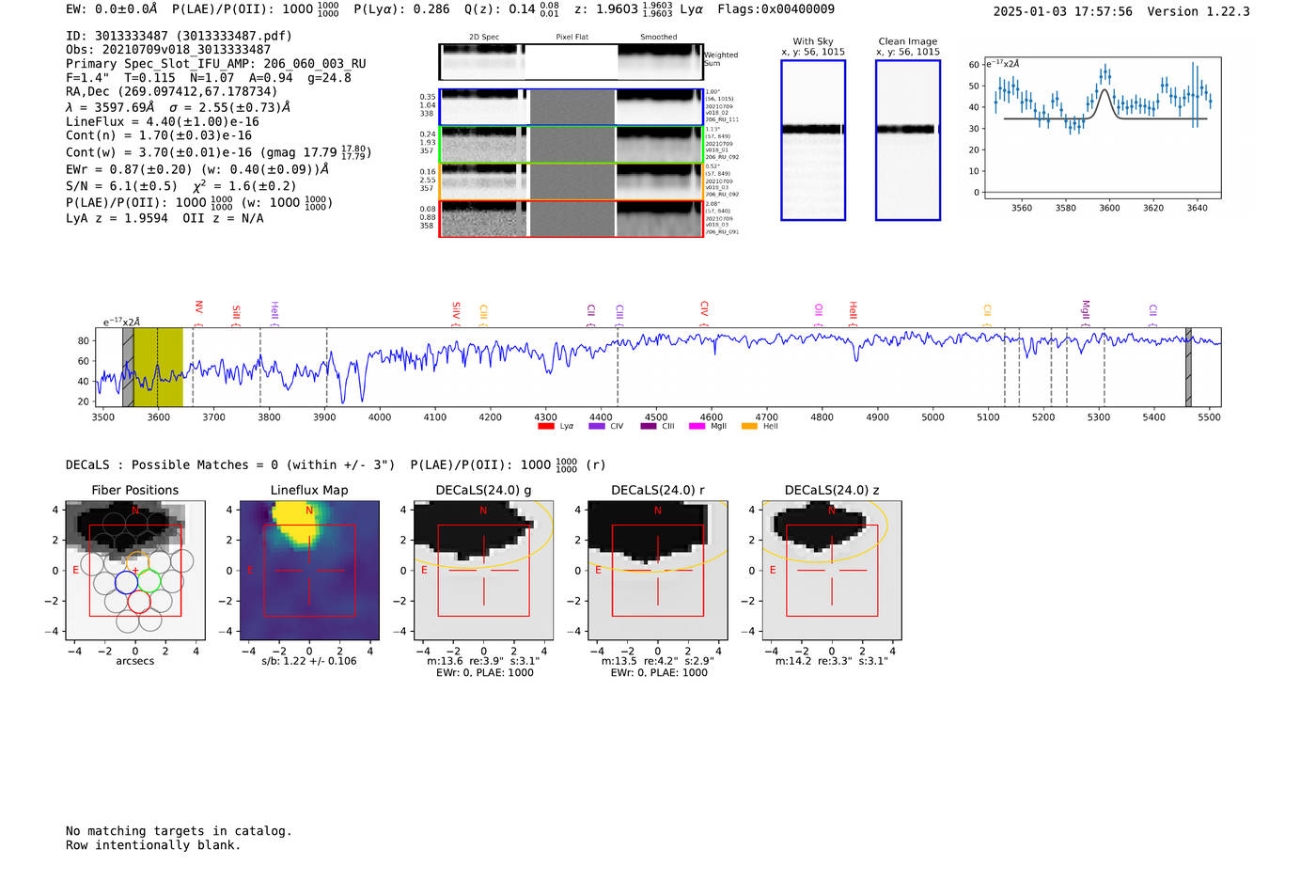Click the '2D Spec' column header
This screenshot has height=896, width=1316.
pyautogui.click(x=484, y=38)
